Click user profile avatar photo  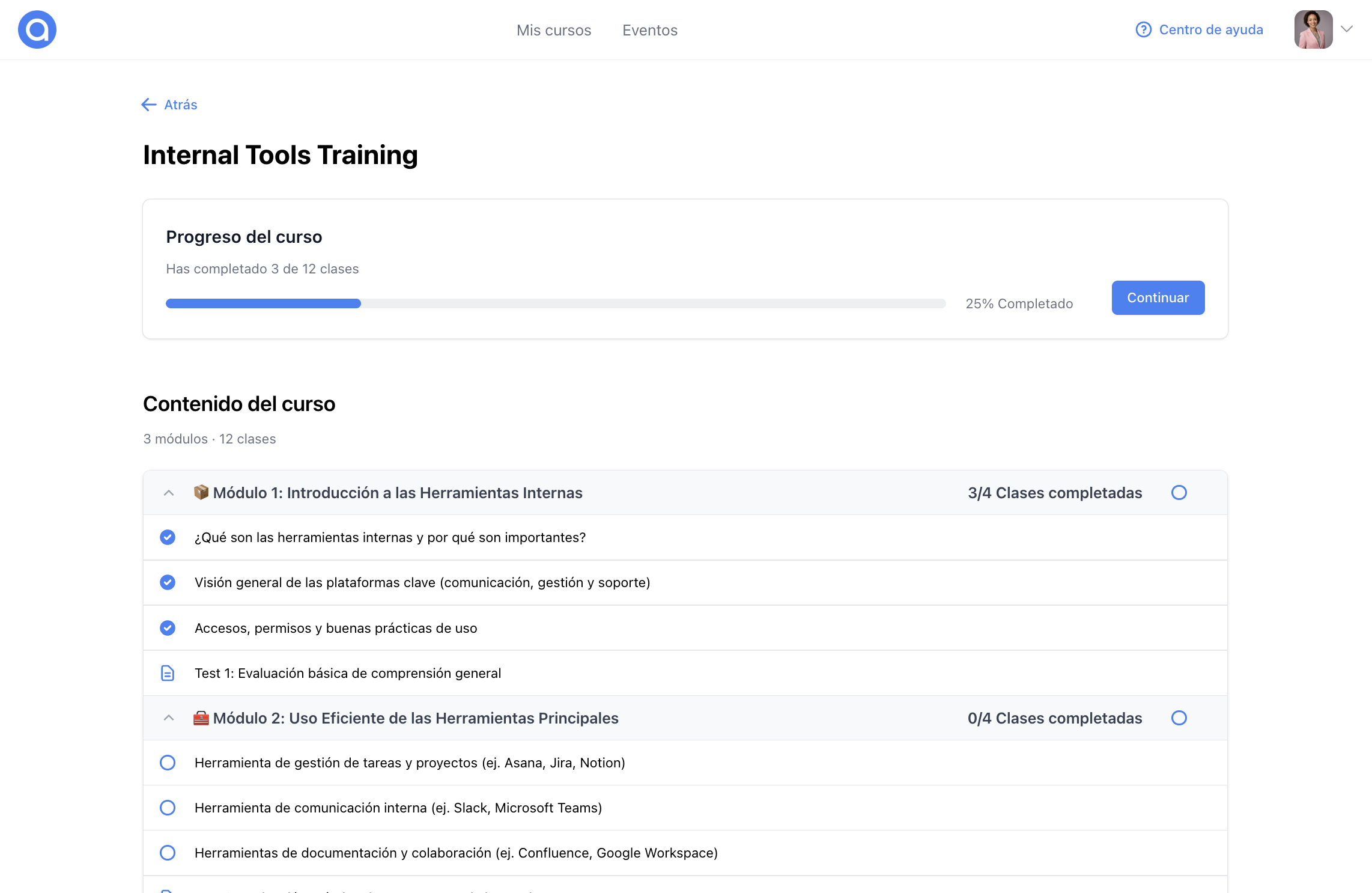(1313, 29)
